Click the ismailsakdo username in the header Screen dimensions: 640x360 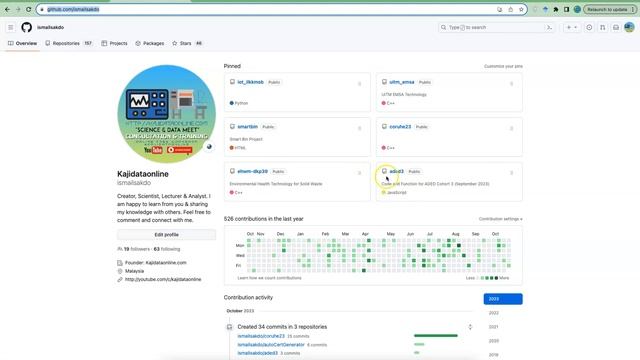point(50,27)
